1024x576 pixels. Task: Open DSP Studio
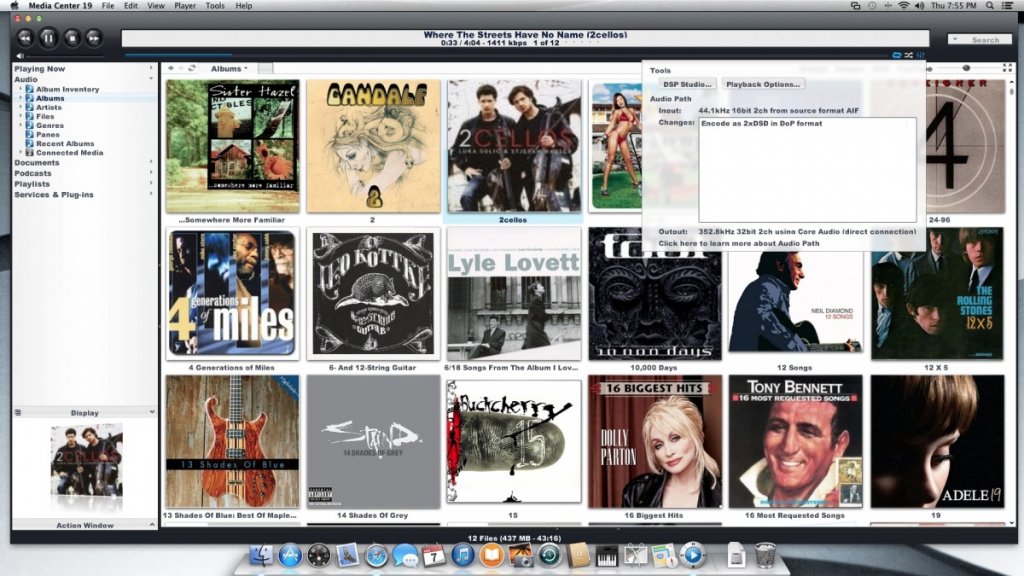(687, 84)
